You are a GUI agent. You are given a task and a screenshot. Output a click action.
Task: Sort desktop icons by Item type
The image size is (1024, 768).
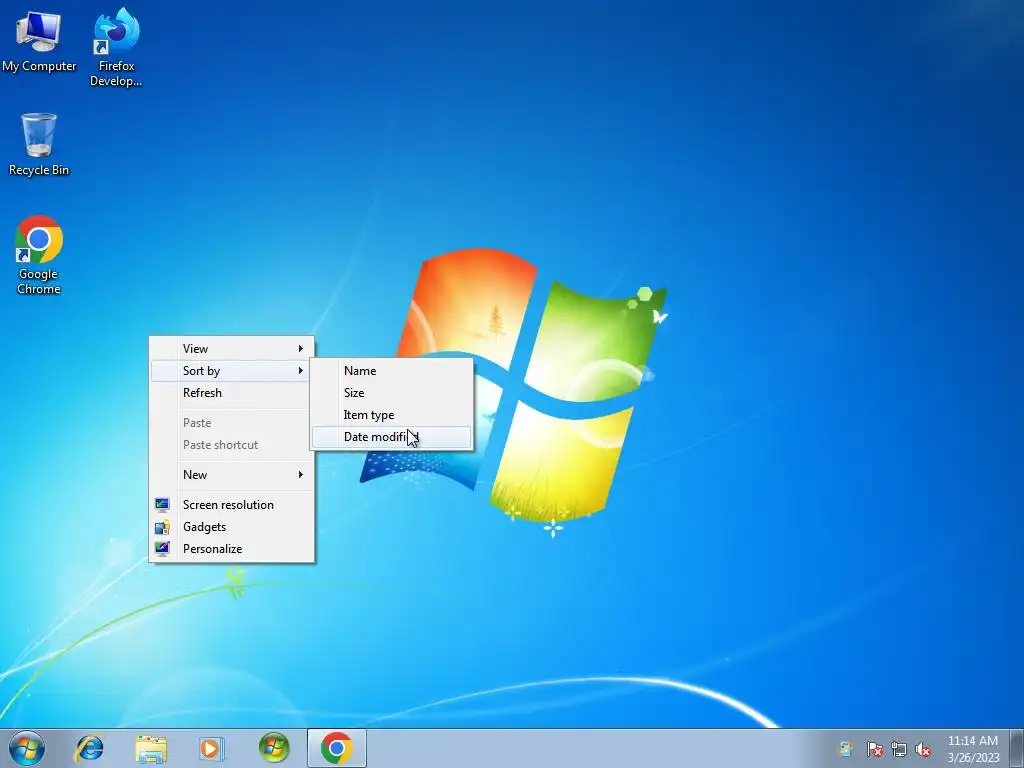click(391, 415)
